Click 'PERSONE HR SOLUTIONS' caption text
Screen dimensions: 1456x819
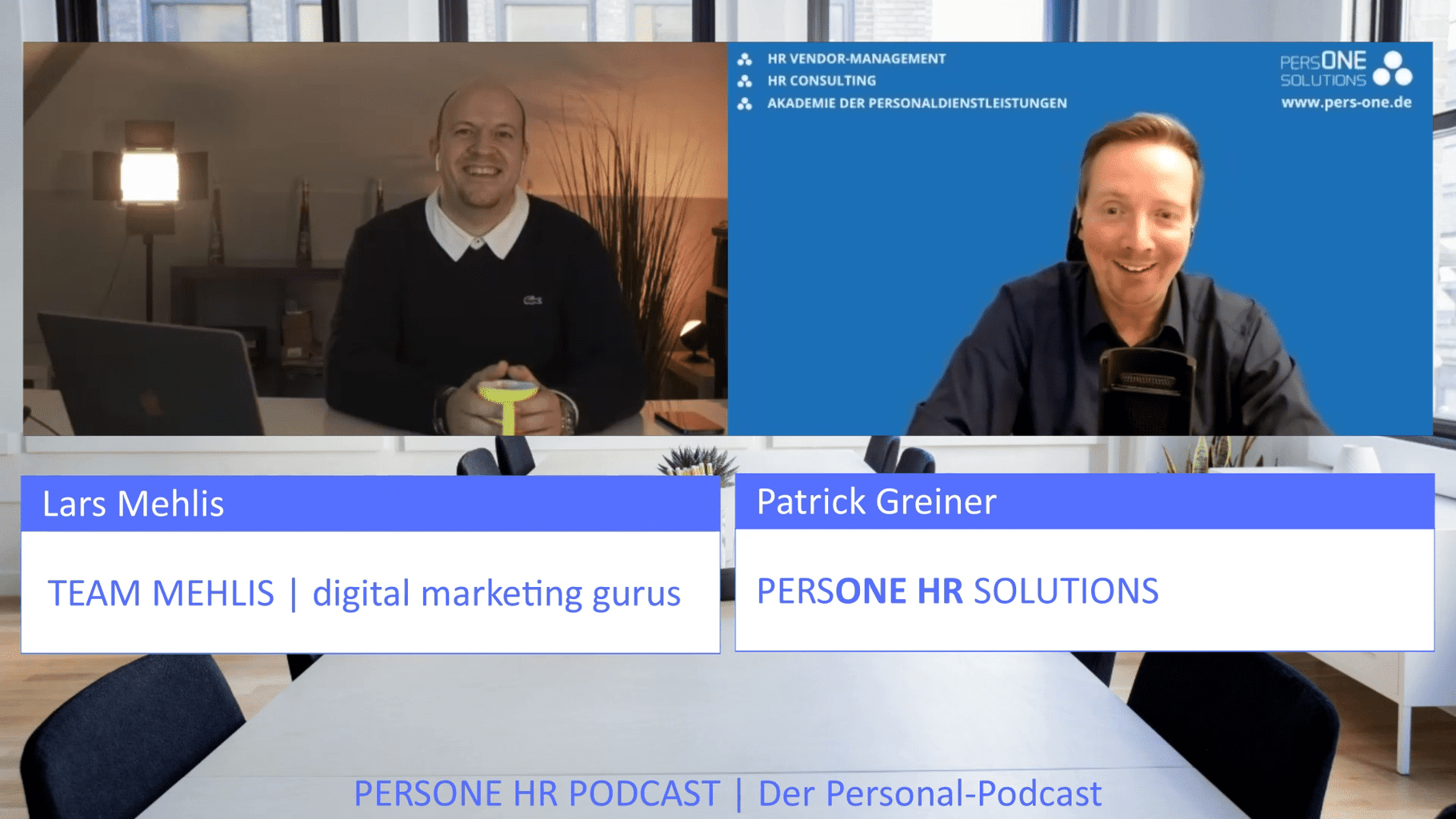(958, 591)
